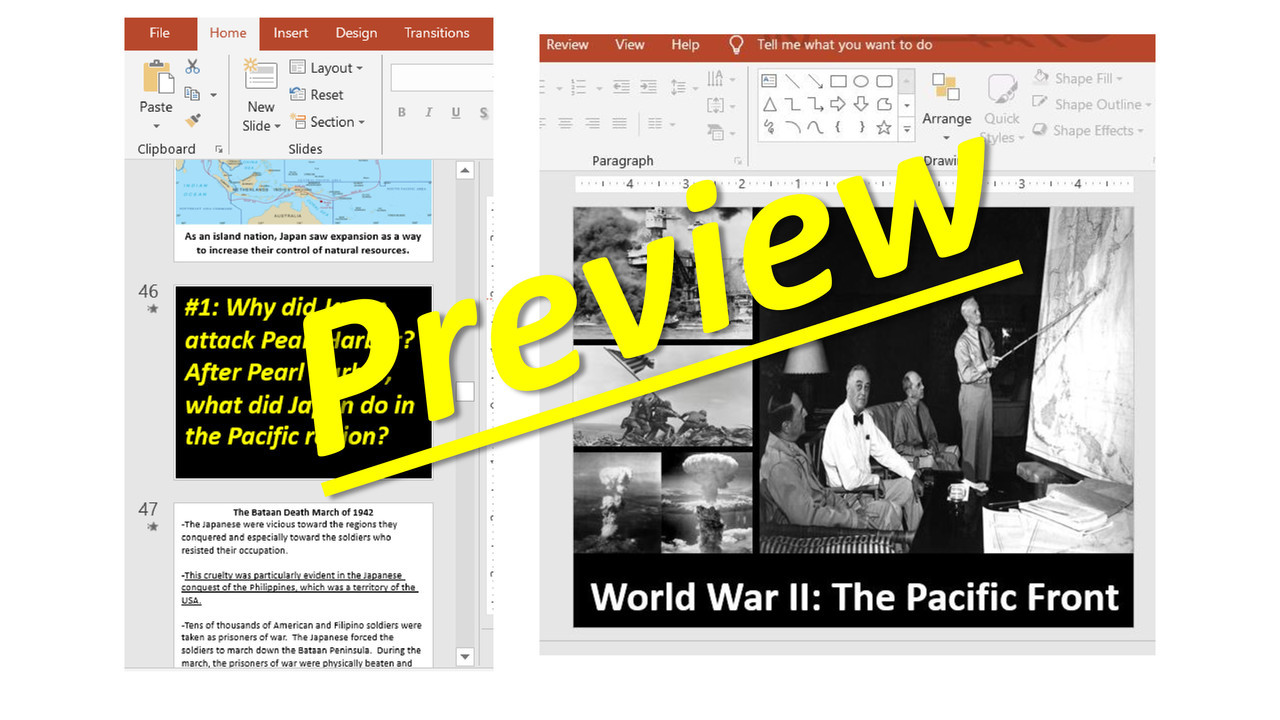Screen dimensions: 1280x720
Task: Select the right arrow shape
Action: 838,104
